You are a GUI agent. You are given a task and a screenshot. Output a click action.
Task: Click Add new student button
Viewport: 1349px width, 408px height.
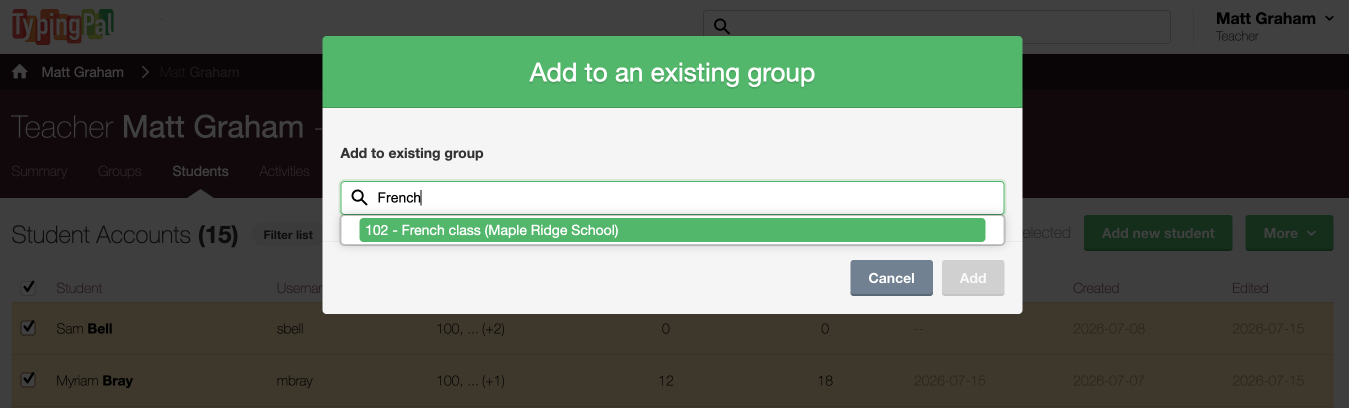pos(1158,233)
